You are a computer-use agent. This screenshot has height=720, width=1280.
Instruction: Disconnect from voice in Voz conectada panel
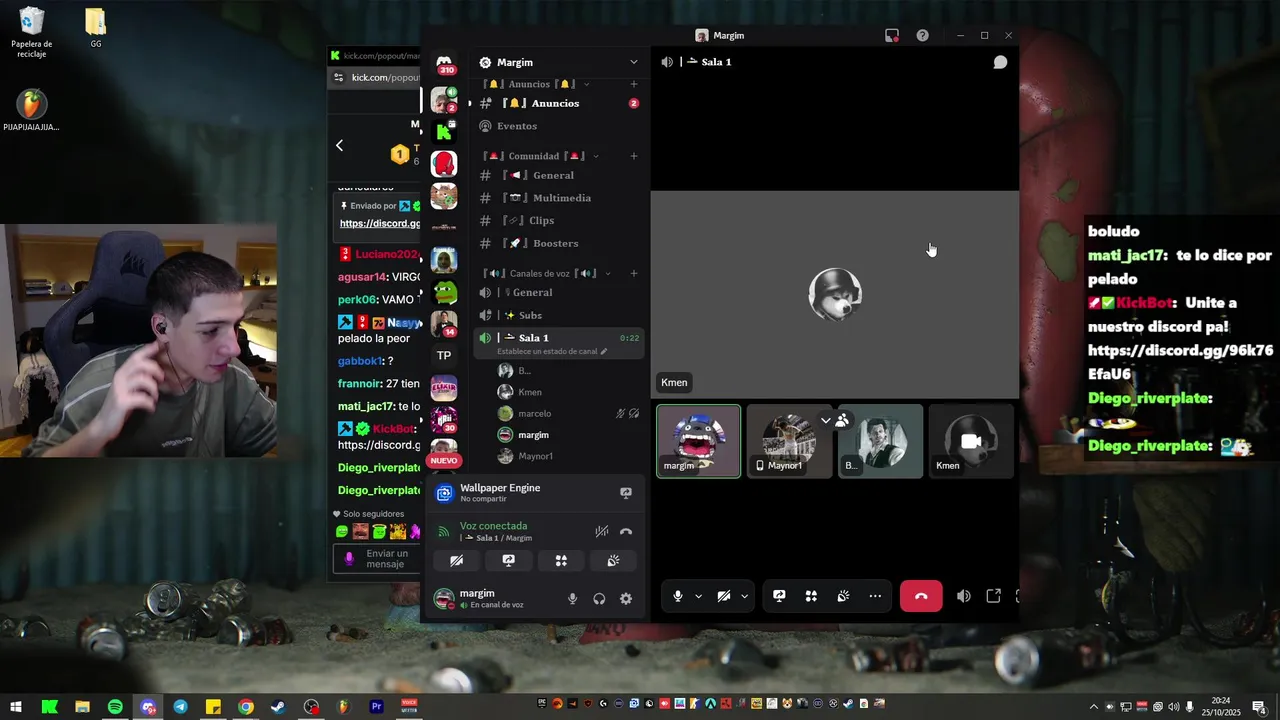(626, 532)
